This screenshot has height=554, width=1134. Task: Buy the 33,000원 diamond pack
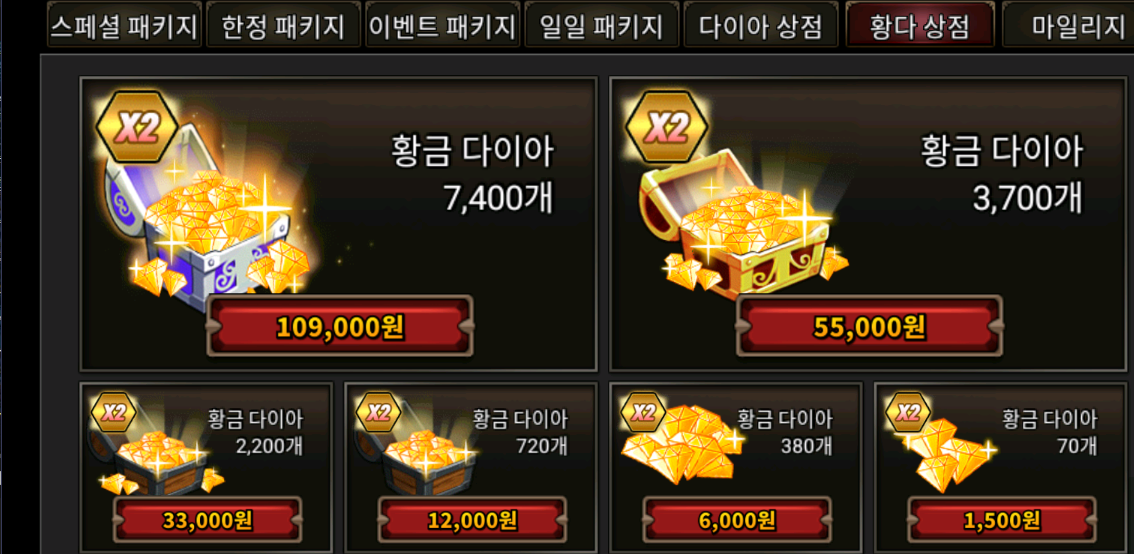[208, 519]
